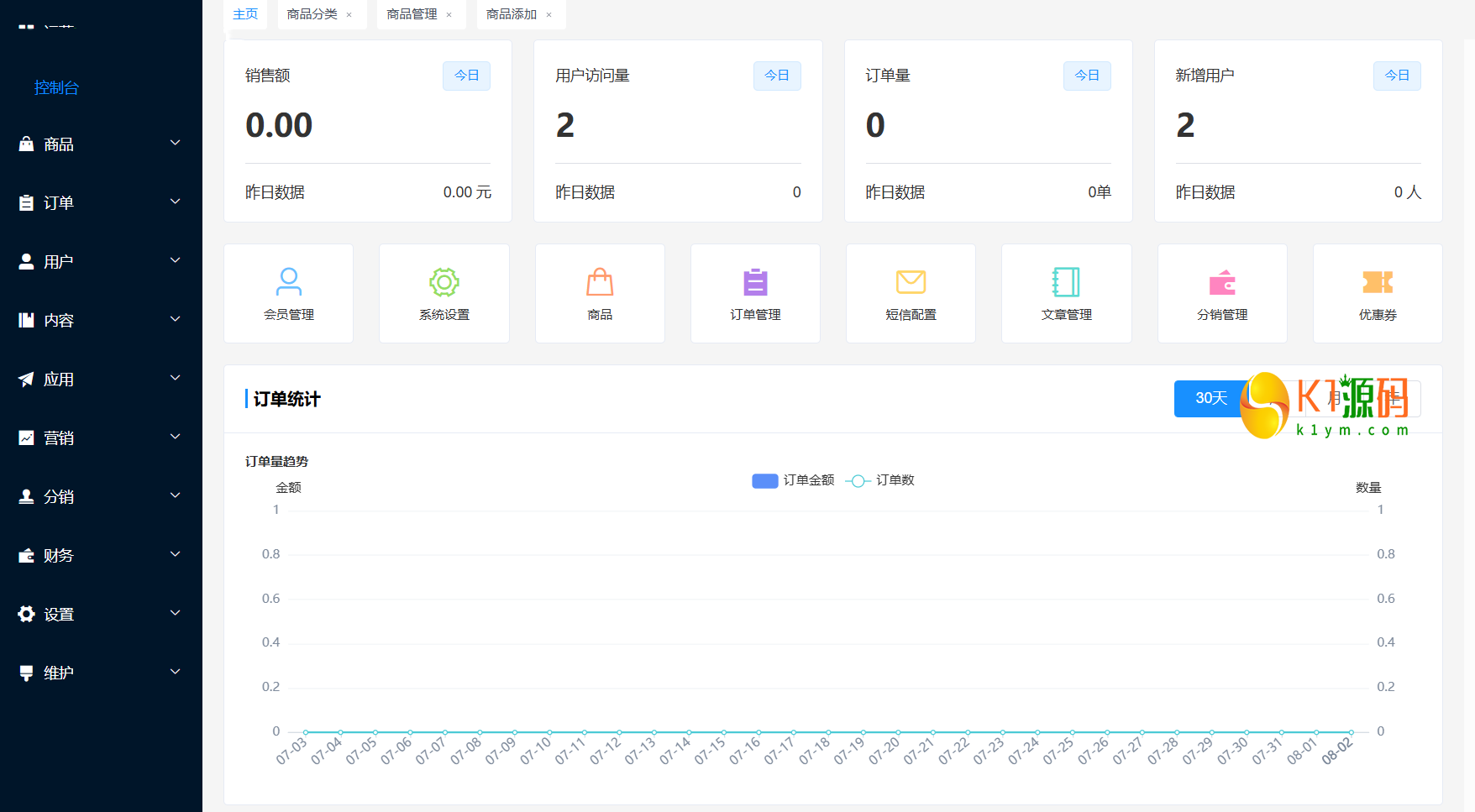Image resolution: width=1475 pixels, height=812 pixels.
Task: Toggle the 订单数 legend series
Action: tap(880, 480)
